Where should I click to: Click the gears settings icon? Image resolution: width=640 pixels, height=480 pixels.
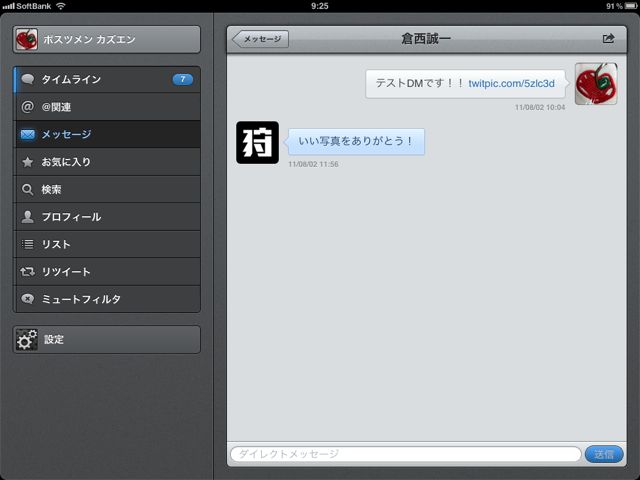(27, 340)
